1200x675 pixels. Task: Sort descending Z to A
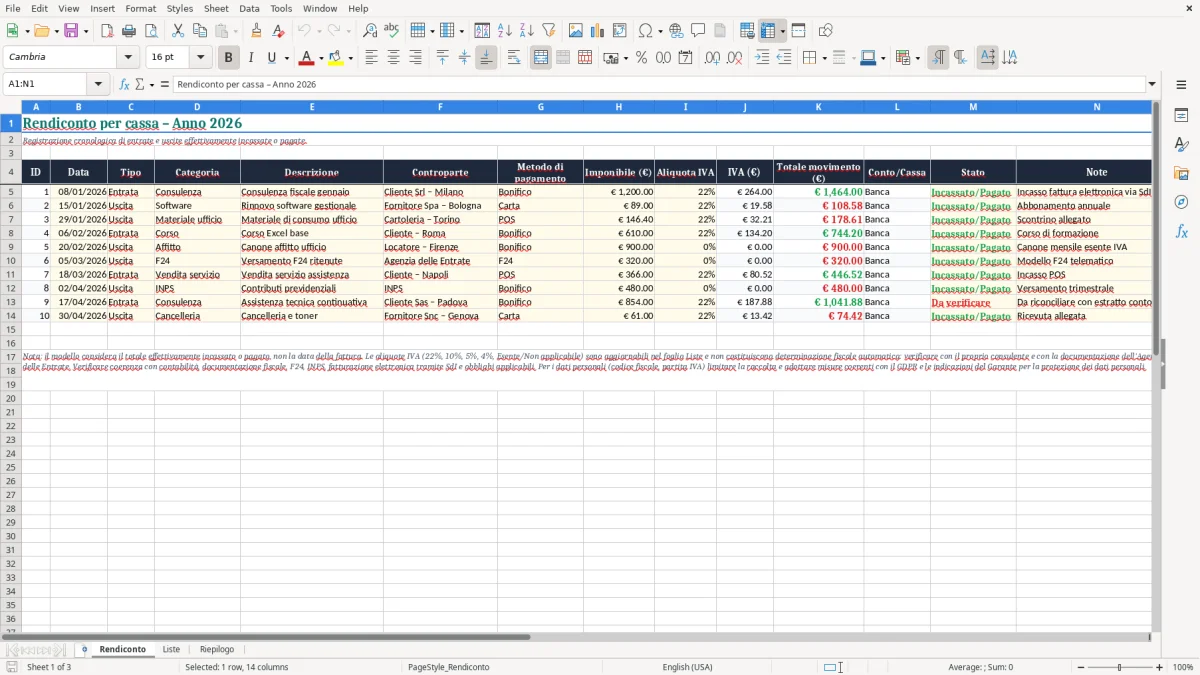(x=526, y=31)
